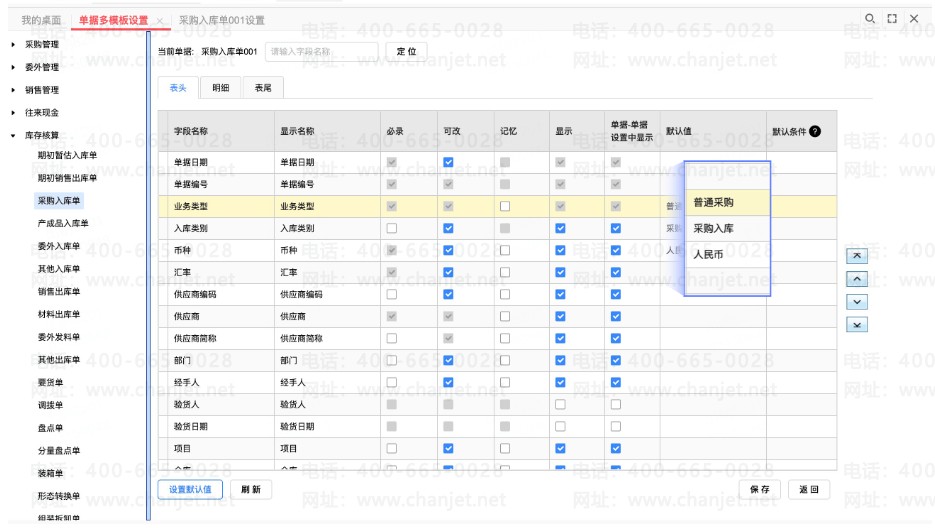Open 期初暂估入库单 in the tree
This screenshot has height=528, width=935.
(x=67, y=155)
